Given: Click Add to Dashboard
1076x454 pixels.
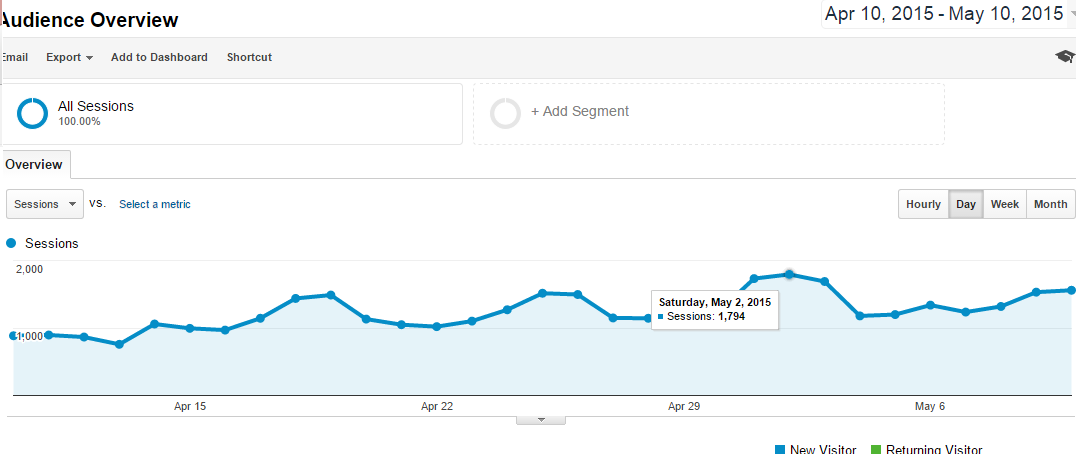Looking at the screenshot, I should 159,57.
